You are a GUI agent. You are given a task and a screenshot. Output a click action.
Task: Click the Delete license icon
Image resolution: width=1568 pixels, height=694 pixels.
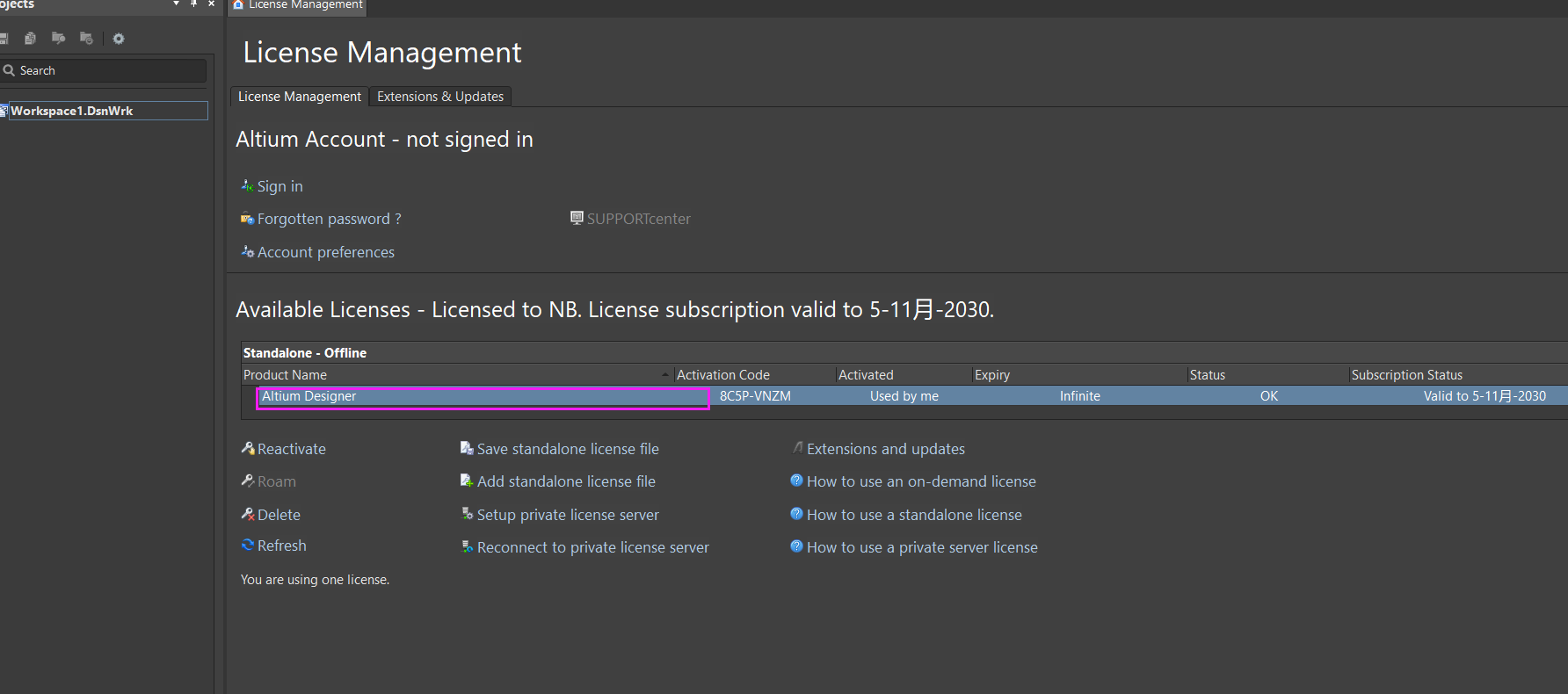(x=248, y=515)
